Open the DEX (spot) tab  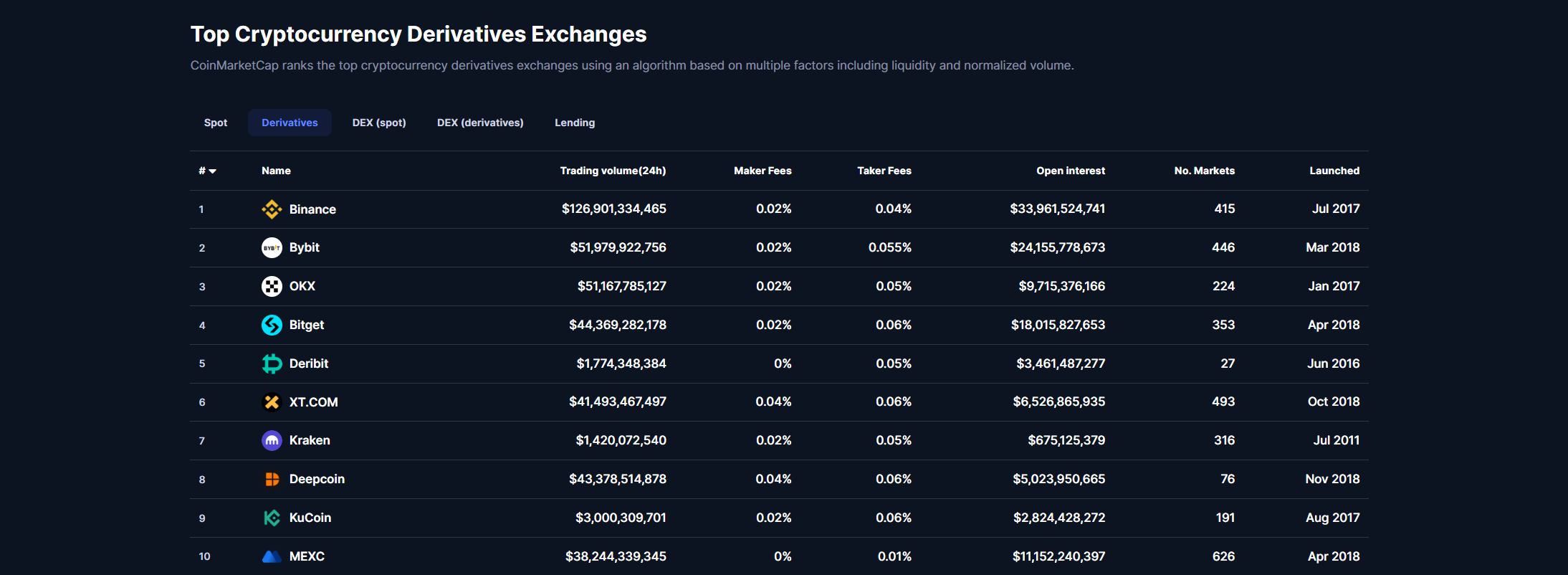(x=379, y=123)
